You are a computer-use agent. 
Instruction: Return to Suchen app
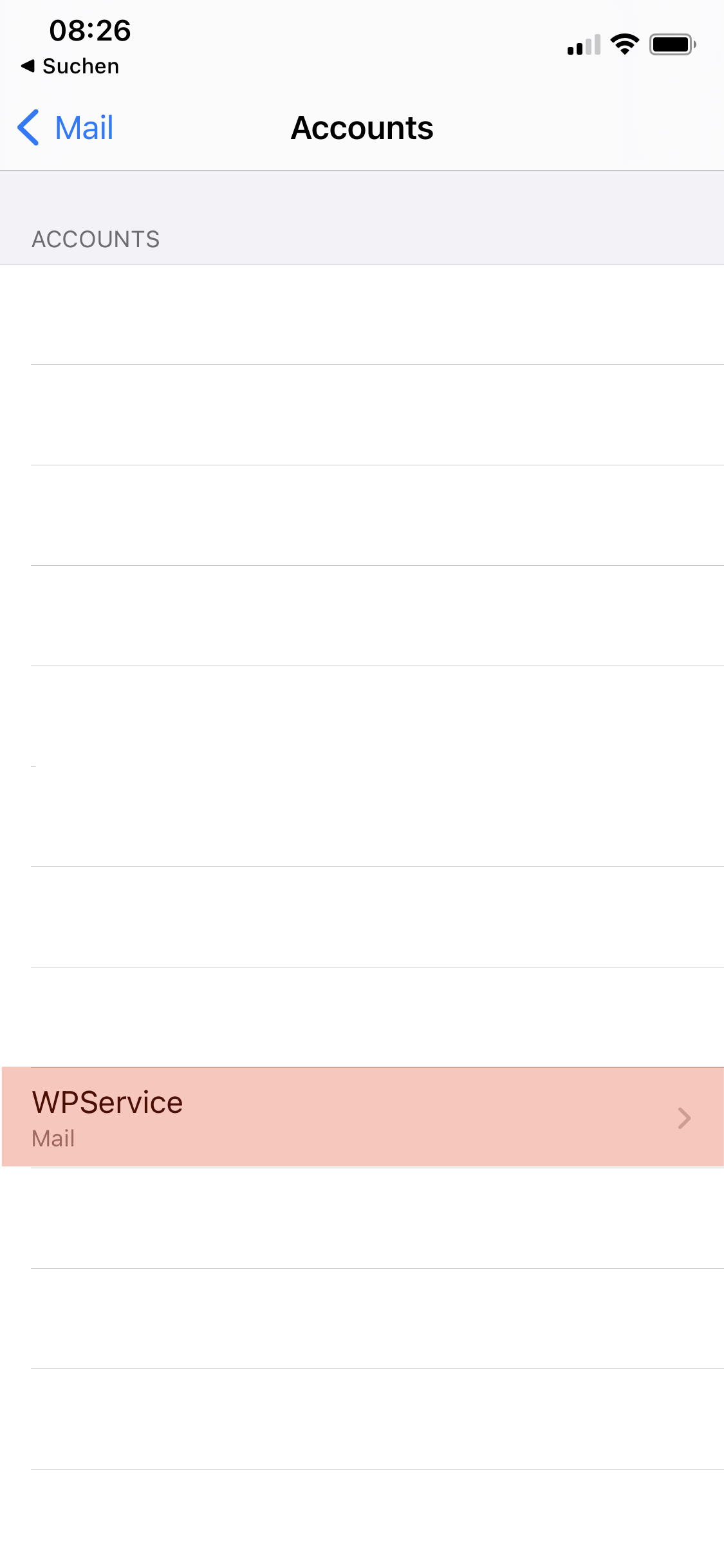click(70, 66)
